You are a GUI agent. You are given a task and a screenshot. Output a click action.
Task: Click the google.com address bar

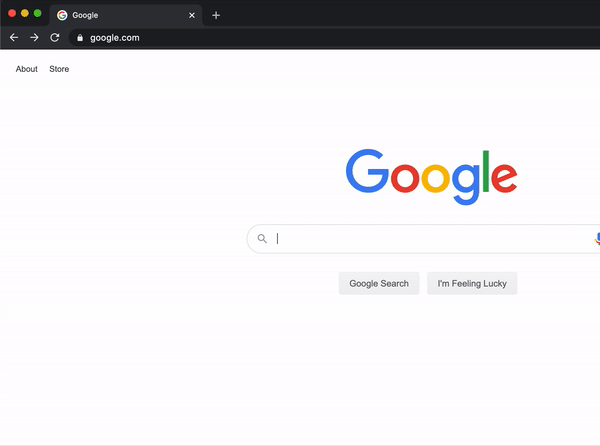click(x=334, y=37)
